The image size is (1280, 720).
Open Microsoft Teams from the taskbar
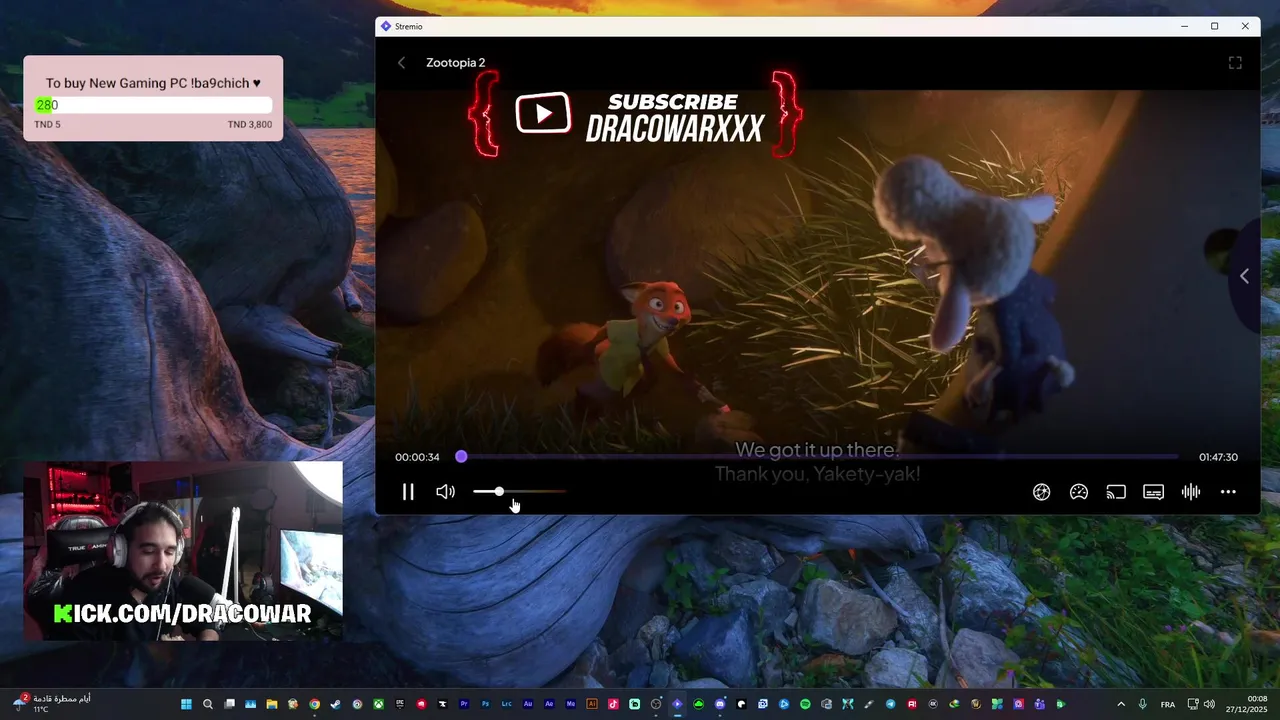coord(1039,704)
